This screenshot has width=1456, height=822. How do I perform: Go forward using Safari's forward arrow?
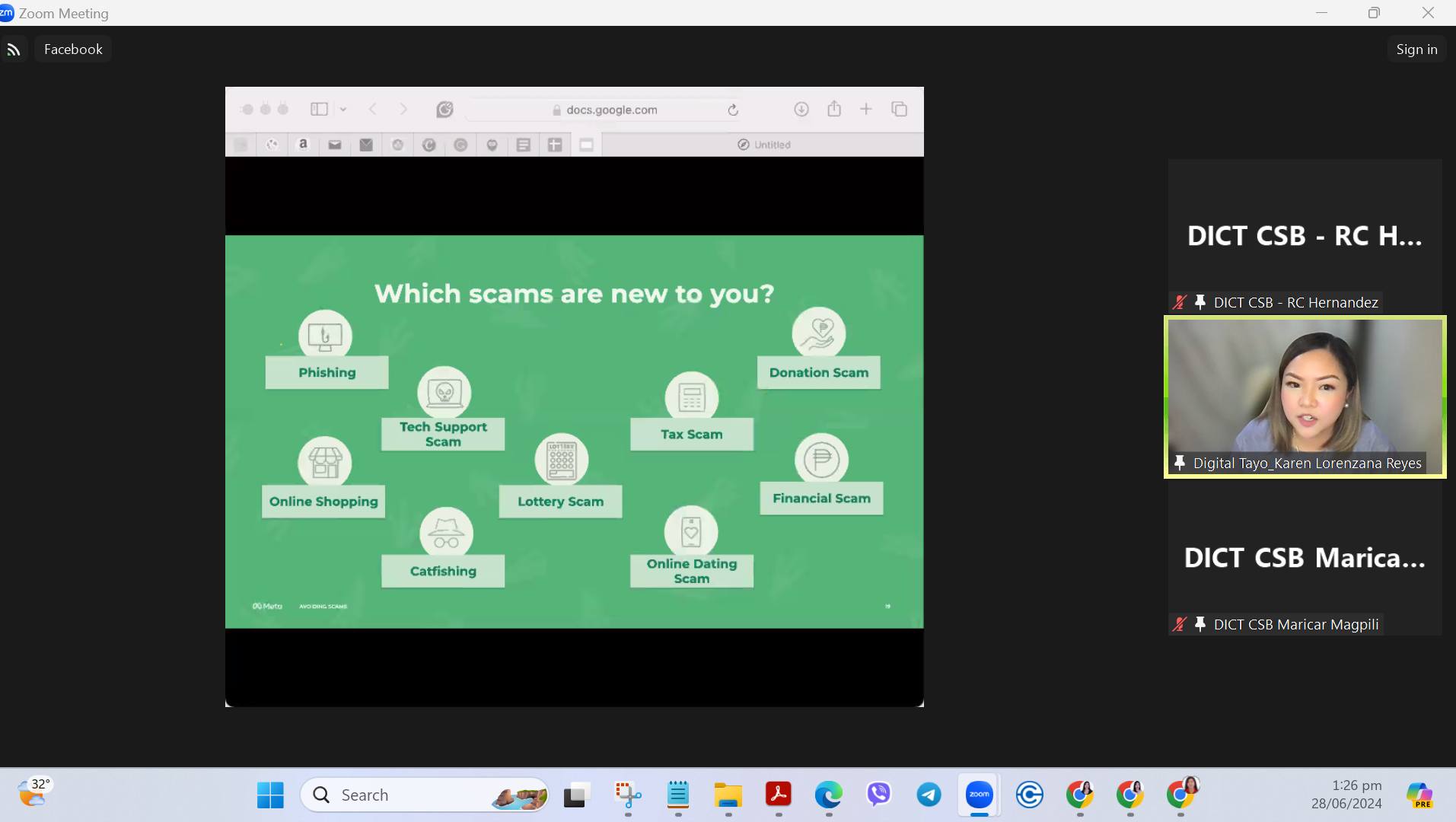tap(403, 110)
